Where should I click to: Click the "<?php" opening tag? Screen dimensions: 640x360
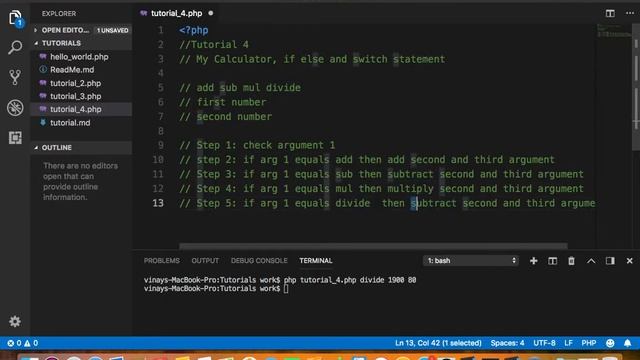point(193,31)
